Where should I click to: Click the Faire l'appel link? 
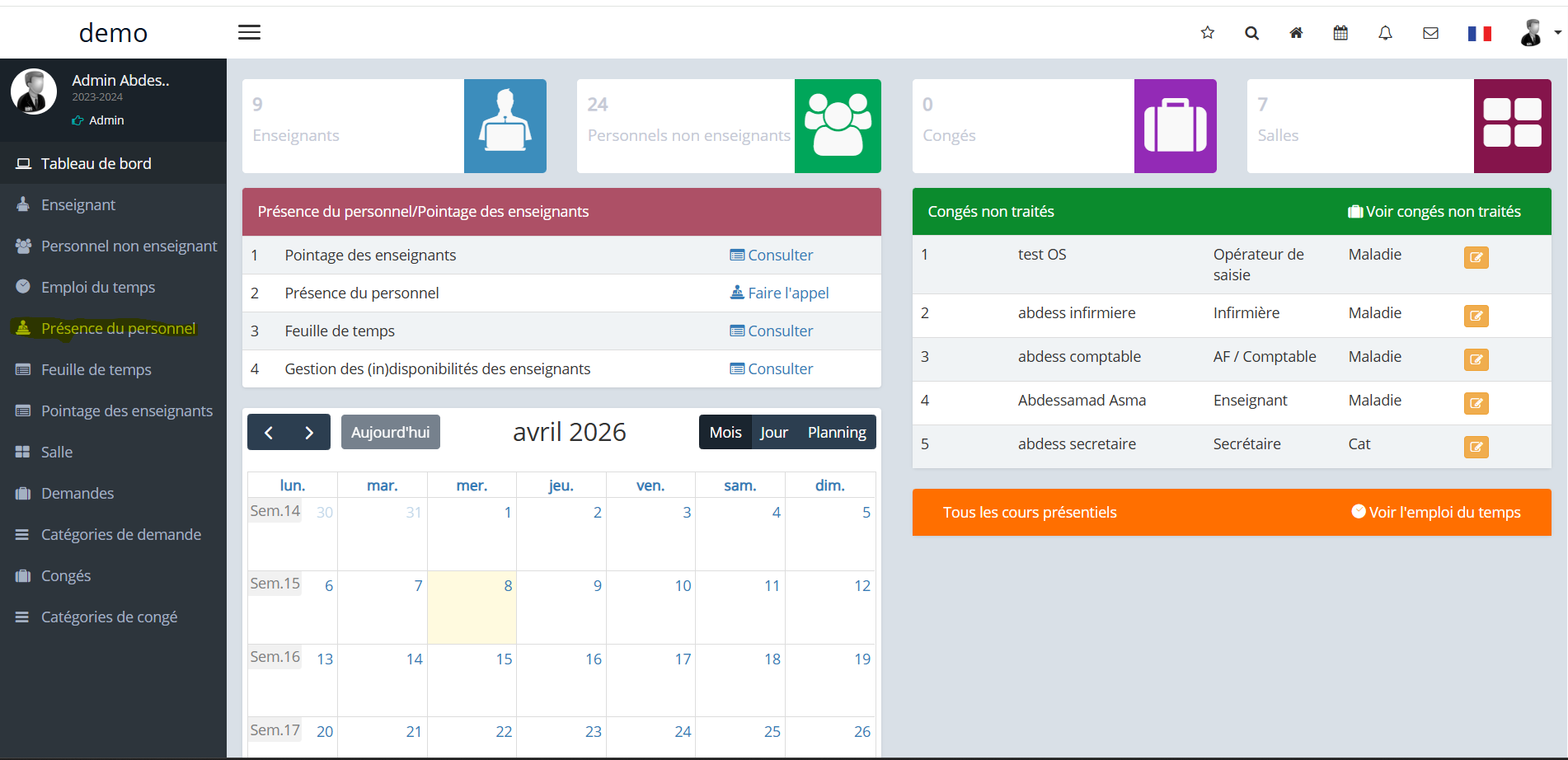tap(779, 293)
